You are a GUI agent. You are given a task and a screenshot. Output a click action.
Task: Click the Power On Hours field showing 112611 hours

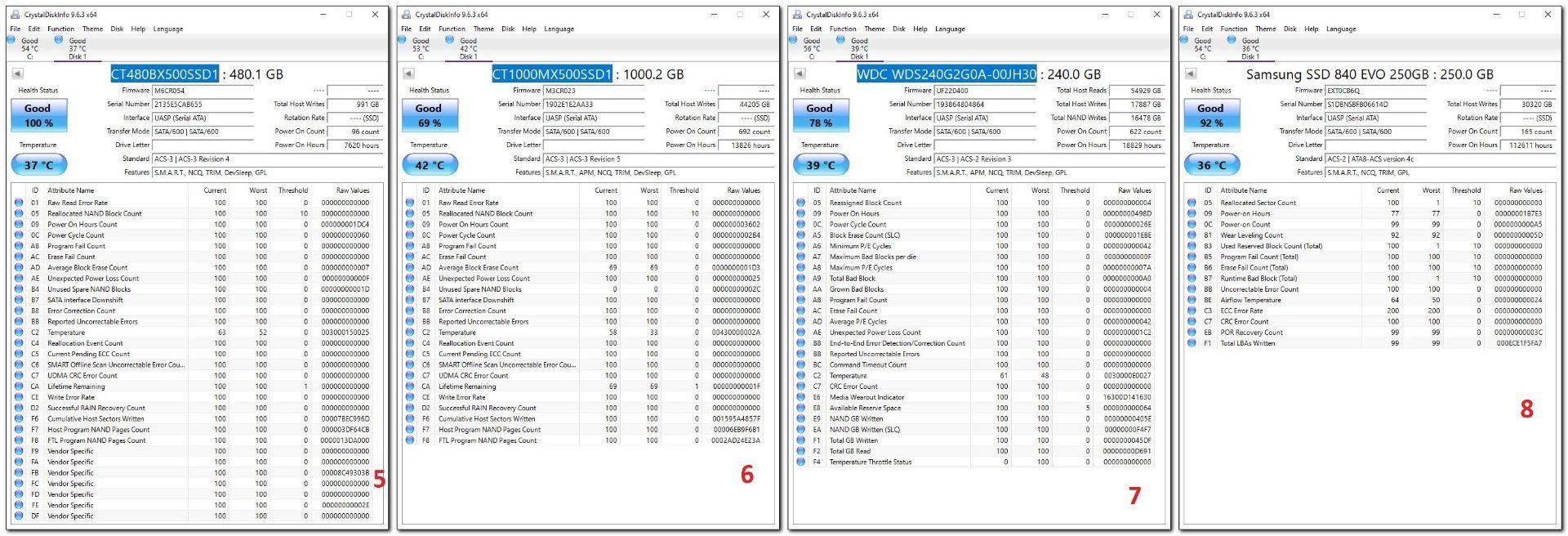click(1528, 145)
